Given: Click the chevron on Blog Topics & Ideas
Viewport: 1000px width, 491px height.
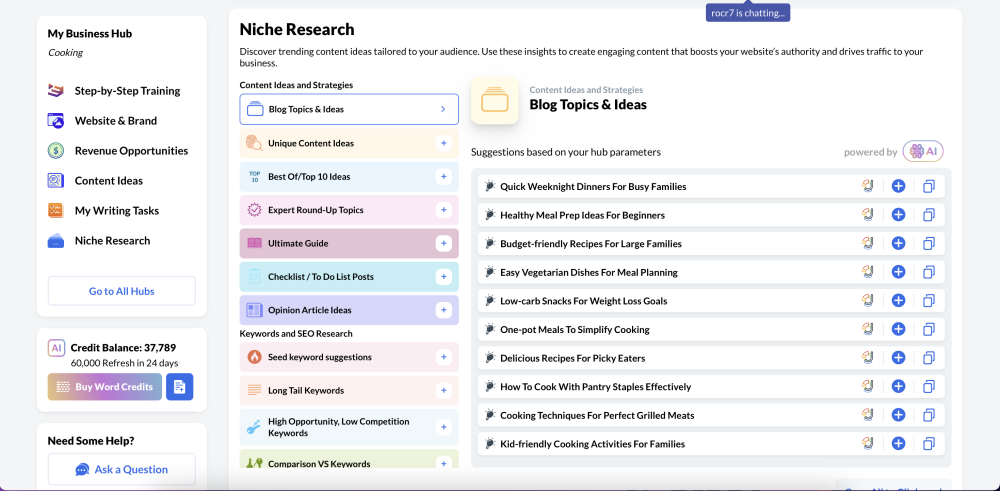Looking at the screenshot, I should click(443, 109).
